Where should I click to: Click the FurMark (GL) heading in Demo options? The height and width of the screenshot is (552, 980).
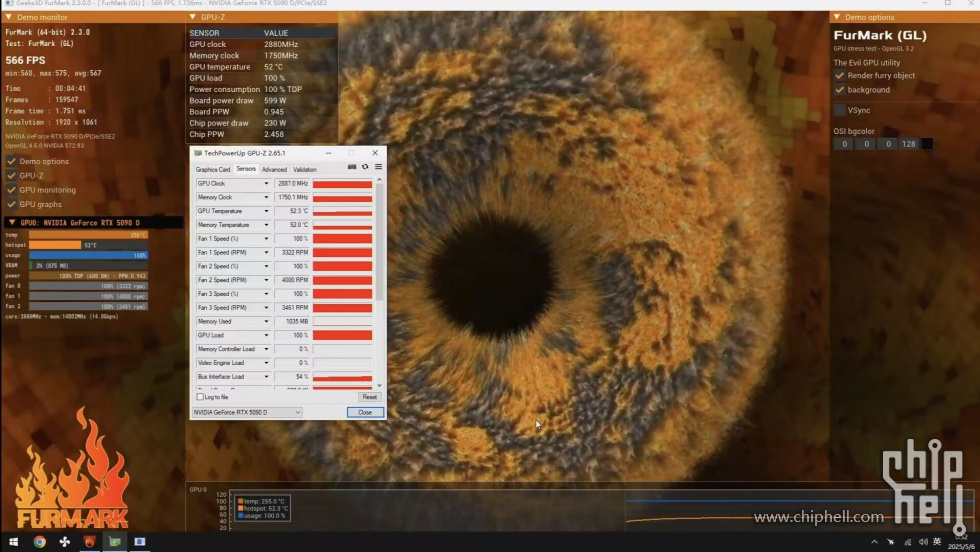click(880, 36)
